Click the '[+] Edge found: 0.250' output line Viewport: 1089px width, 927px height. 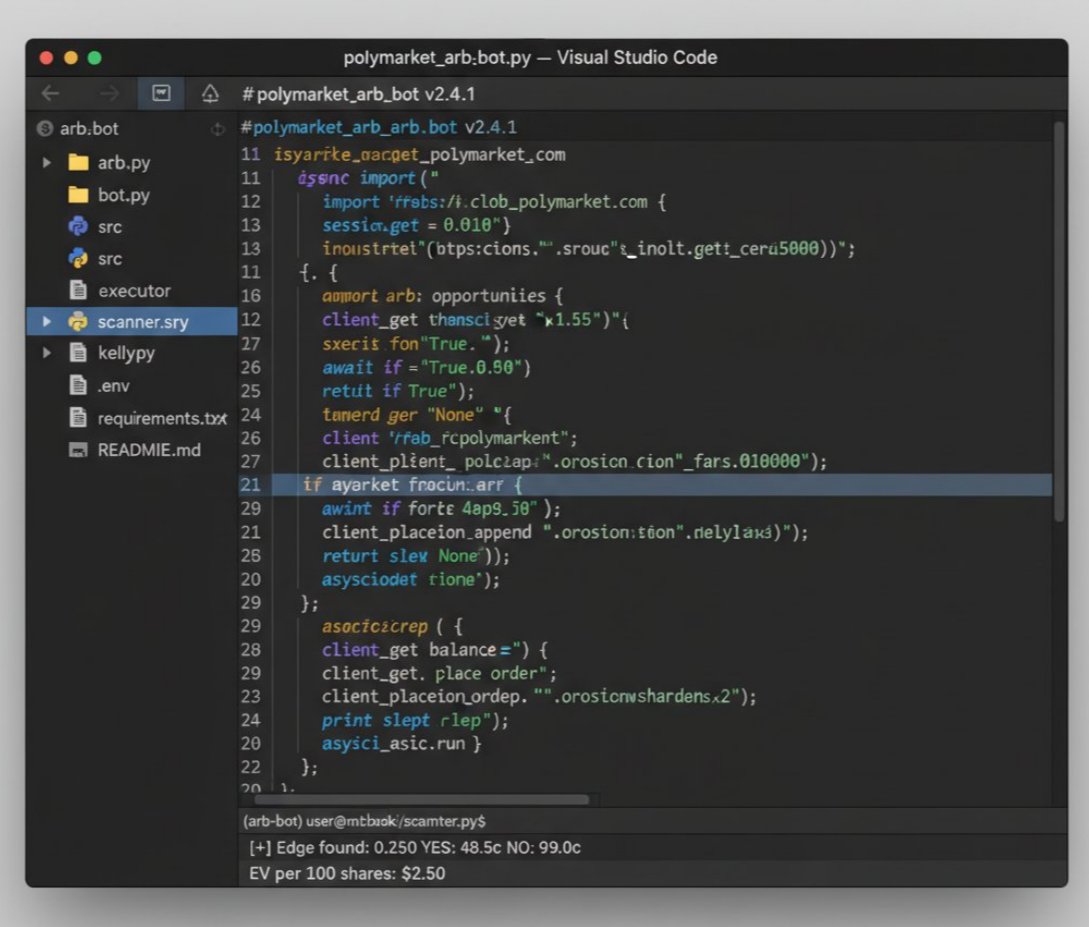[415, 848]
